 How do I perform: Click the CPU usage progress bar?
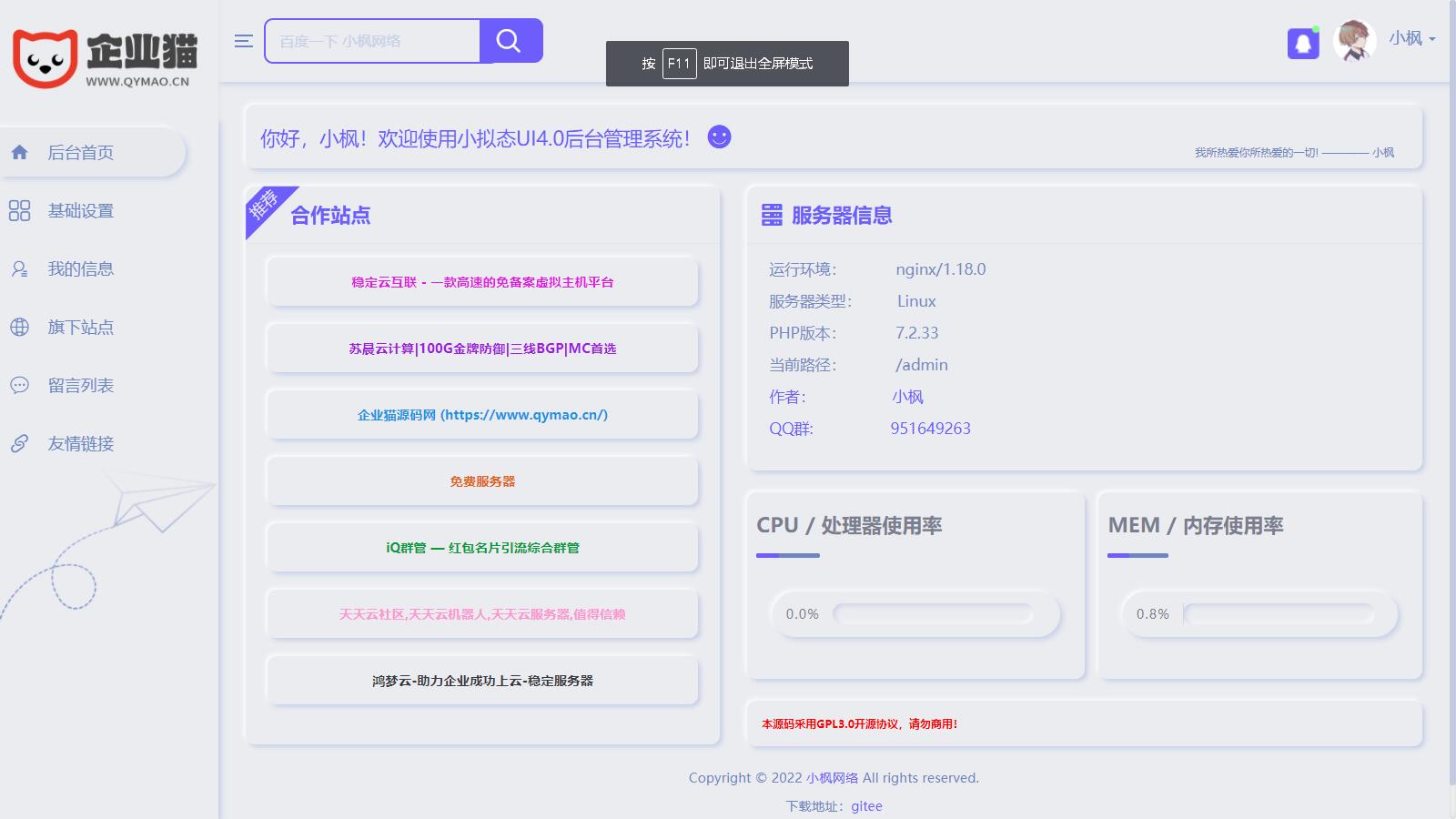click(933, 614)
